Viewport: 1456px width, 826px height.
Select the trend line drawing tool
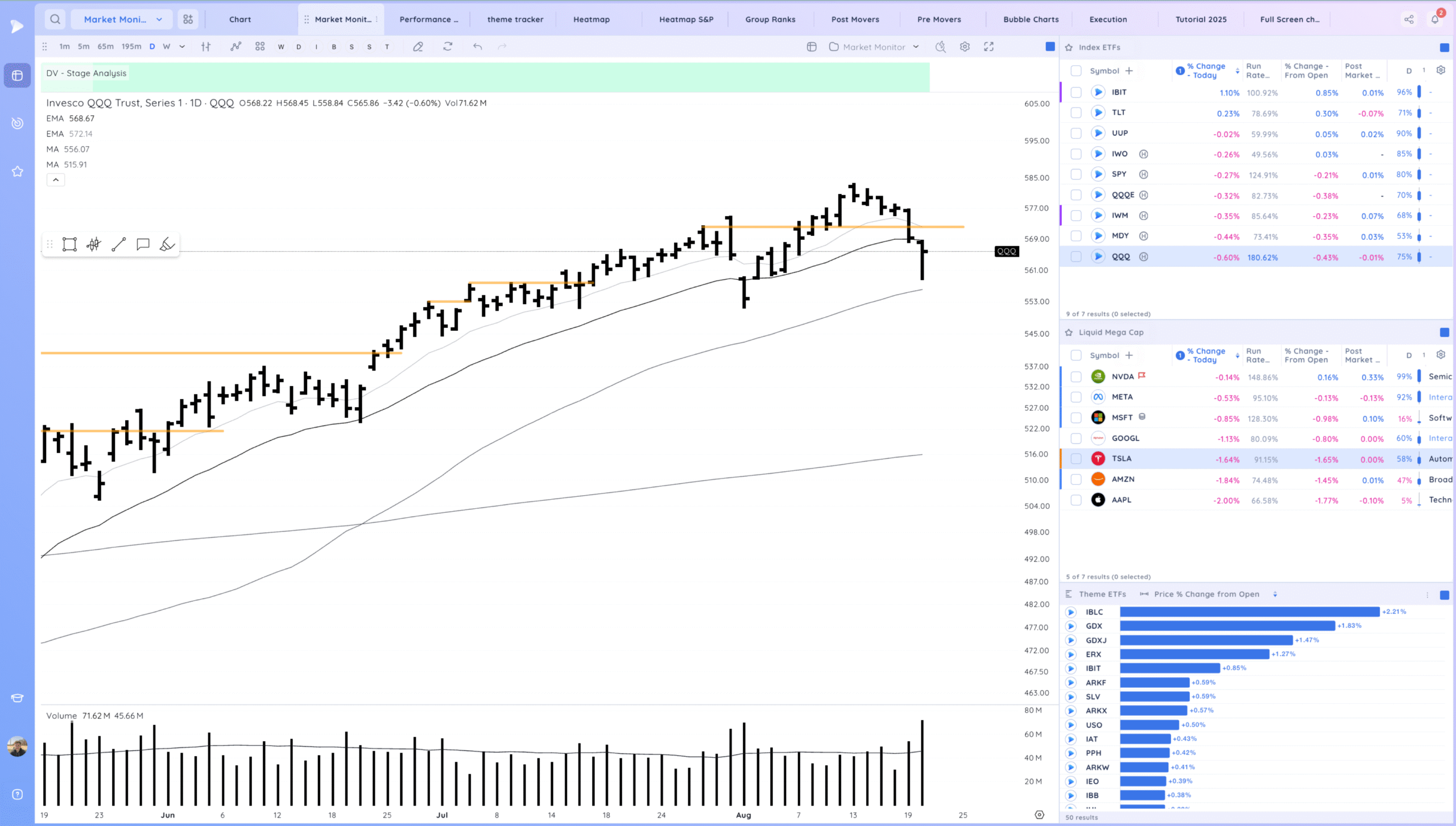tap(118, 244)
